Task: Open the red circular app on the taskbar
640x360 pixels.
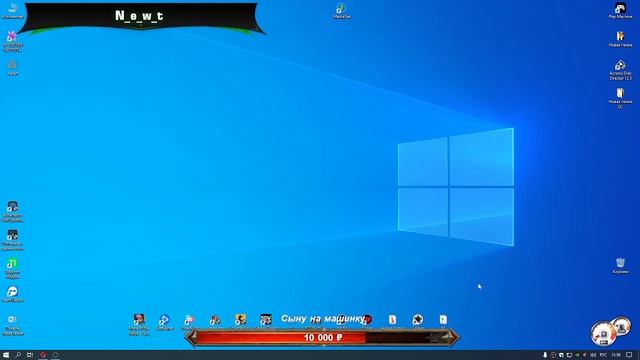Action: click(43, 355)
